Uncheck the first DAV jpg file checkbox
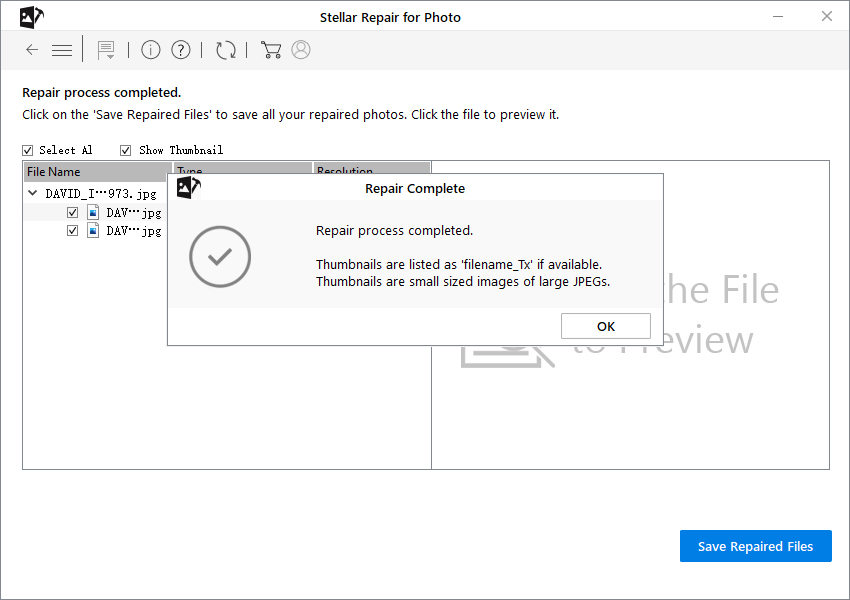 [72, 212]
